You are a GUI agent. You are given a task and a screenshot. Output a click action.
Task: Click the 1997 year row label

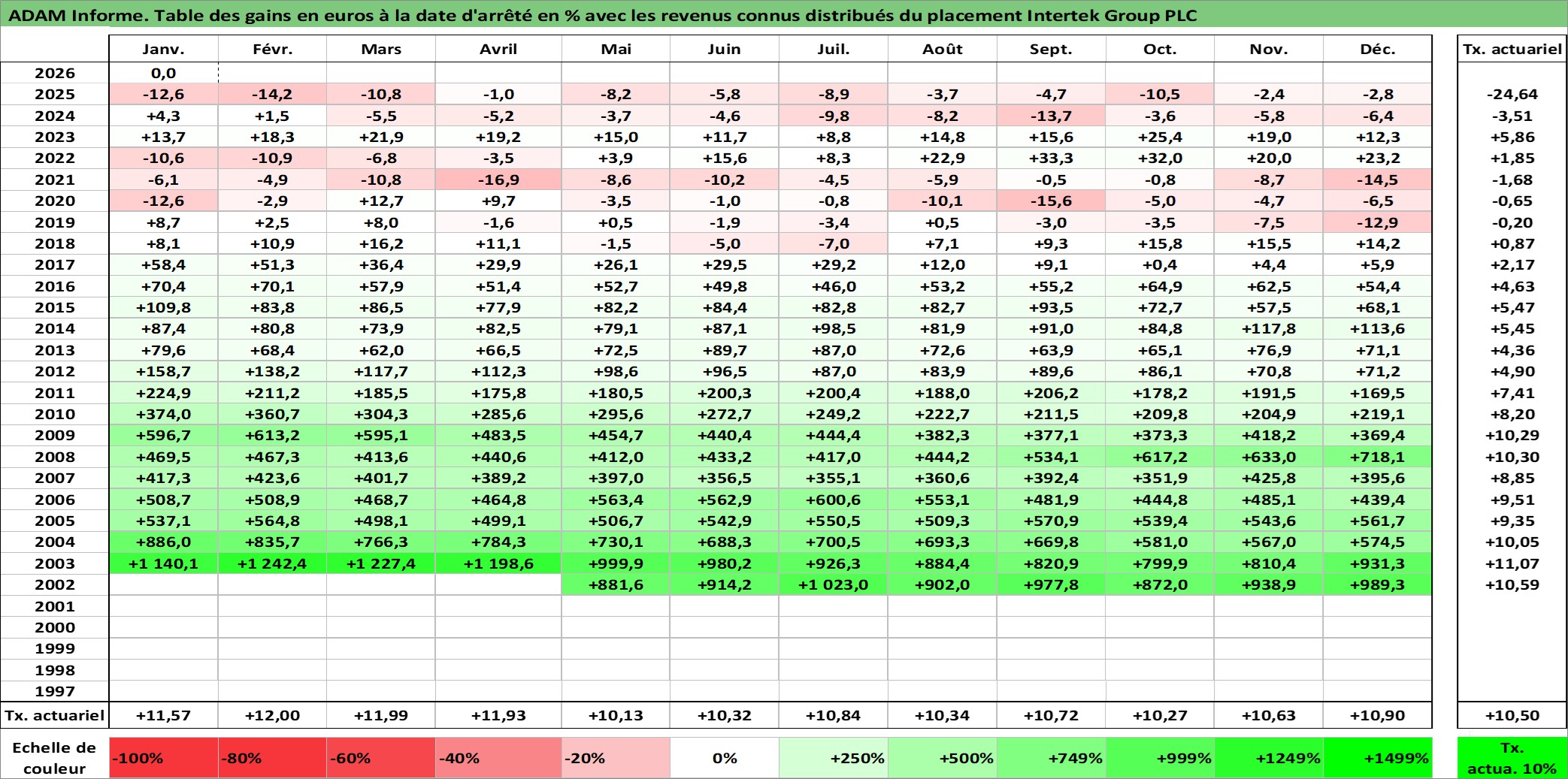55,691
